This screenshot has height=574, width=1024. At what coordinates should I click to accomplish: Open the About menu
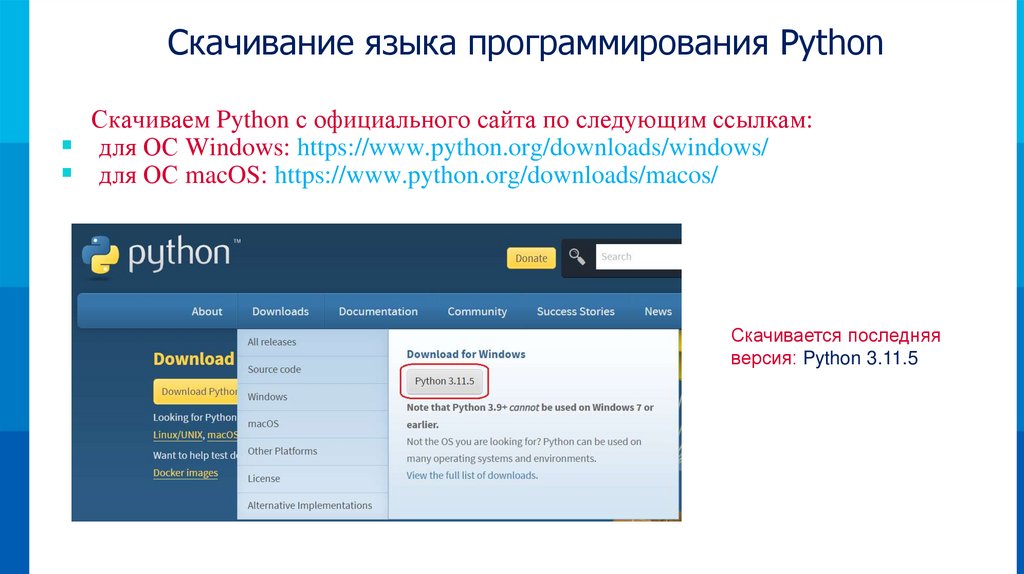206,311
